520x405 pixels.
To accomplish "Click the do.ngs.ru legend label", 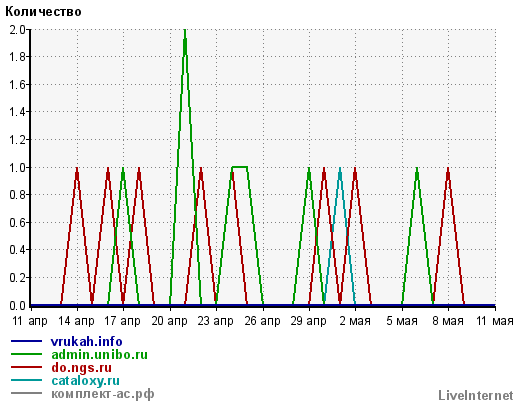I will coord(81,368).
